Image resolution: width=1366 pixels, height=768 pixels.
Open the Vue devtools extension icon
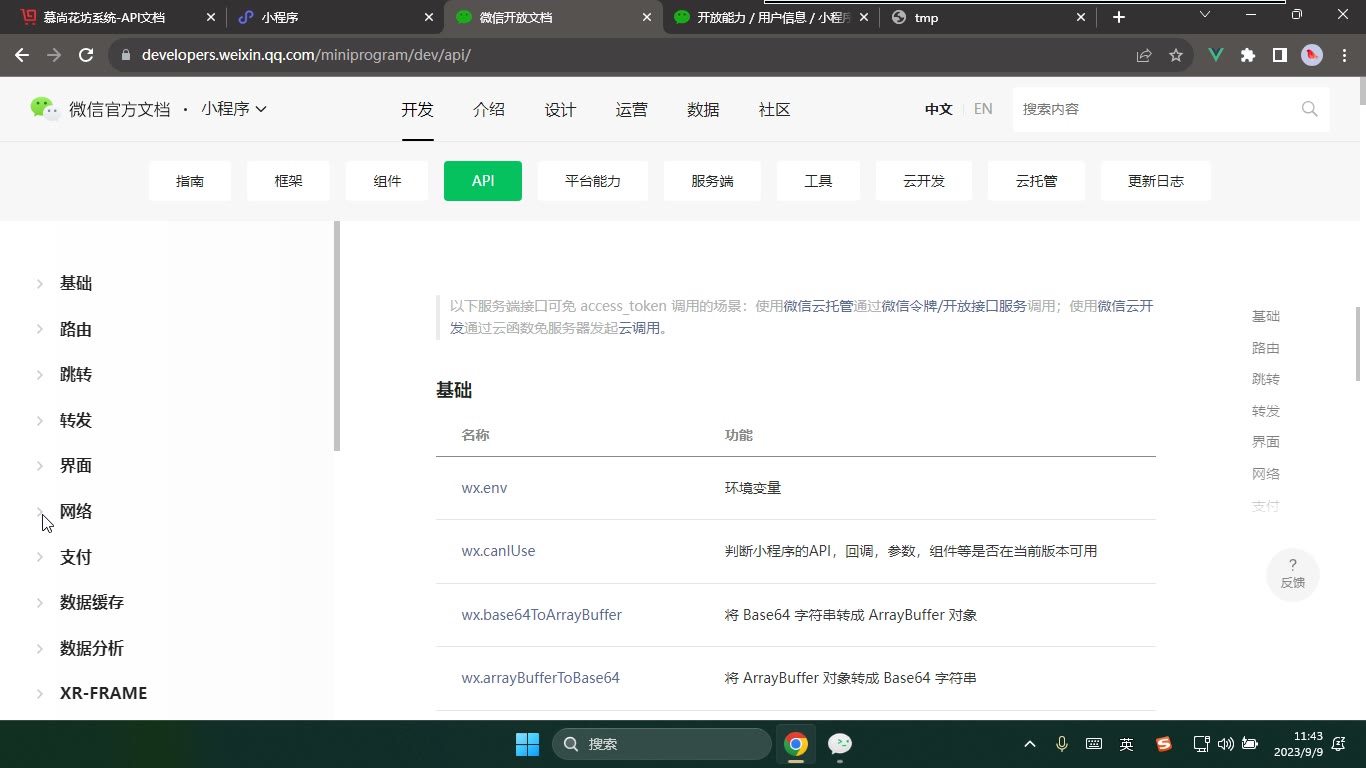click(x=1216, y=55)
